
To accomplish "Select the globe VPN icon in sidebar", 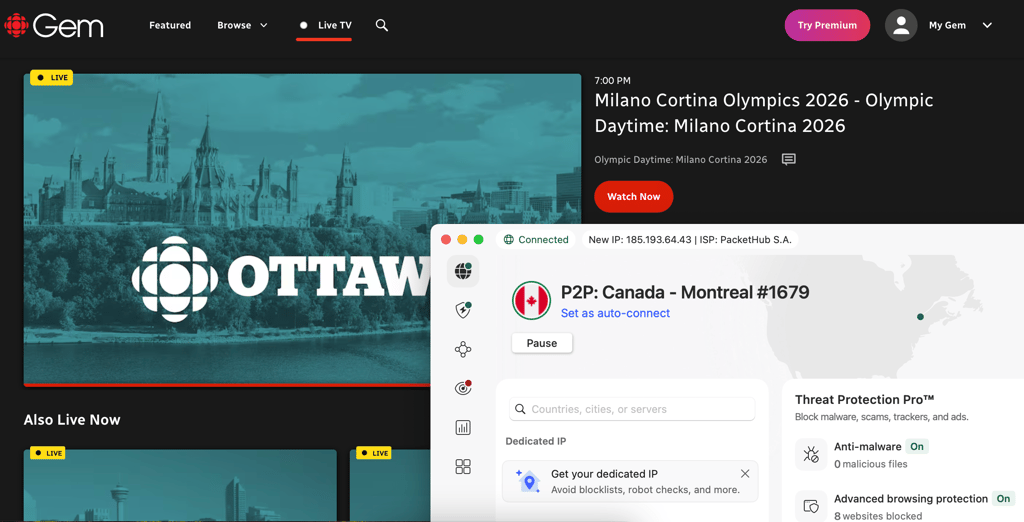I will (463, 270).
